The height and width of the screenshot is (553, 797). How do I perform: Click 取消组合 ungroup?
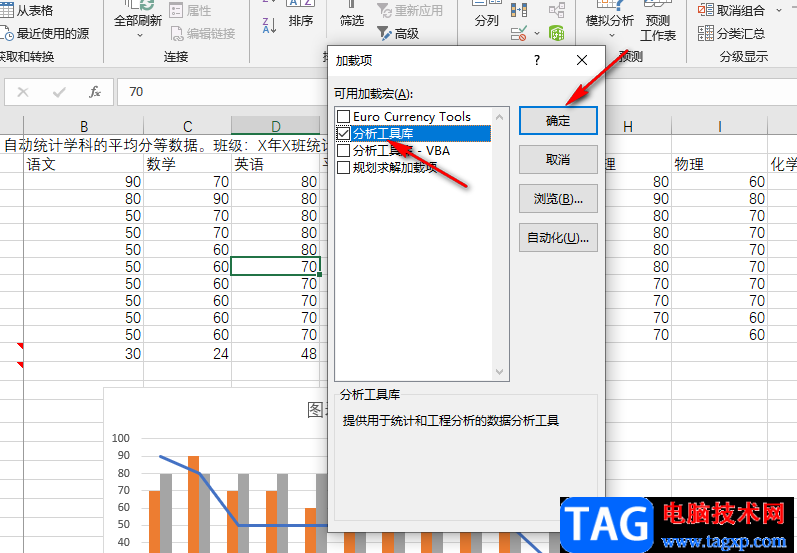point(731,10)
